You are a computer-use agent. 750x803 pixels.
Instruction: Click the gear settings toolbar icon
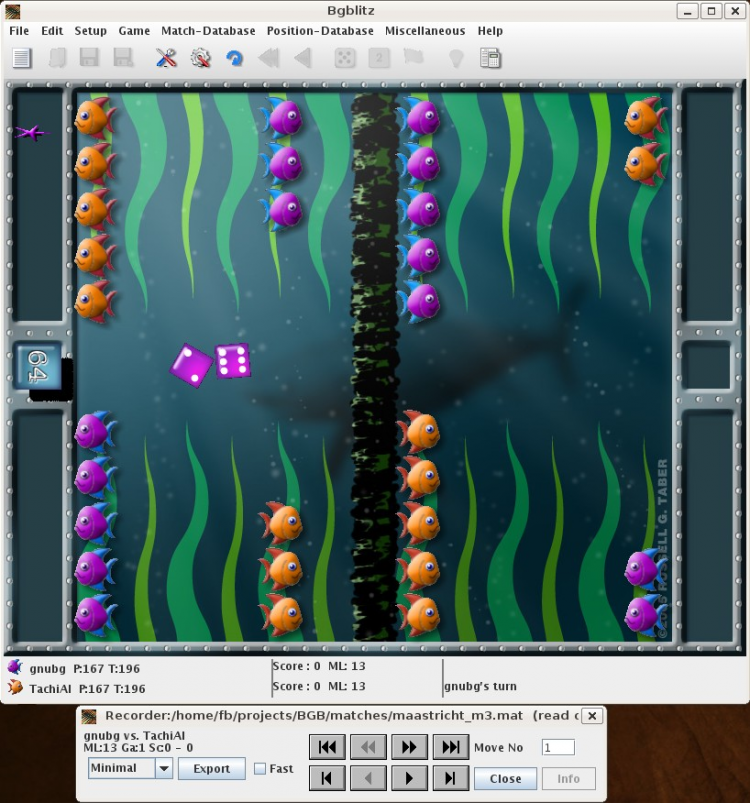tap(200, 58)
